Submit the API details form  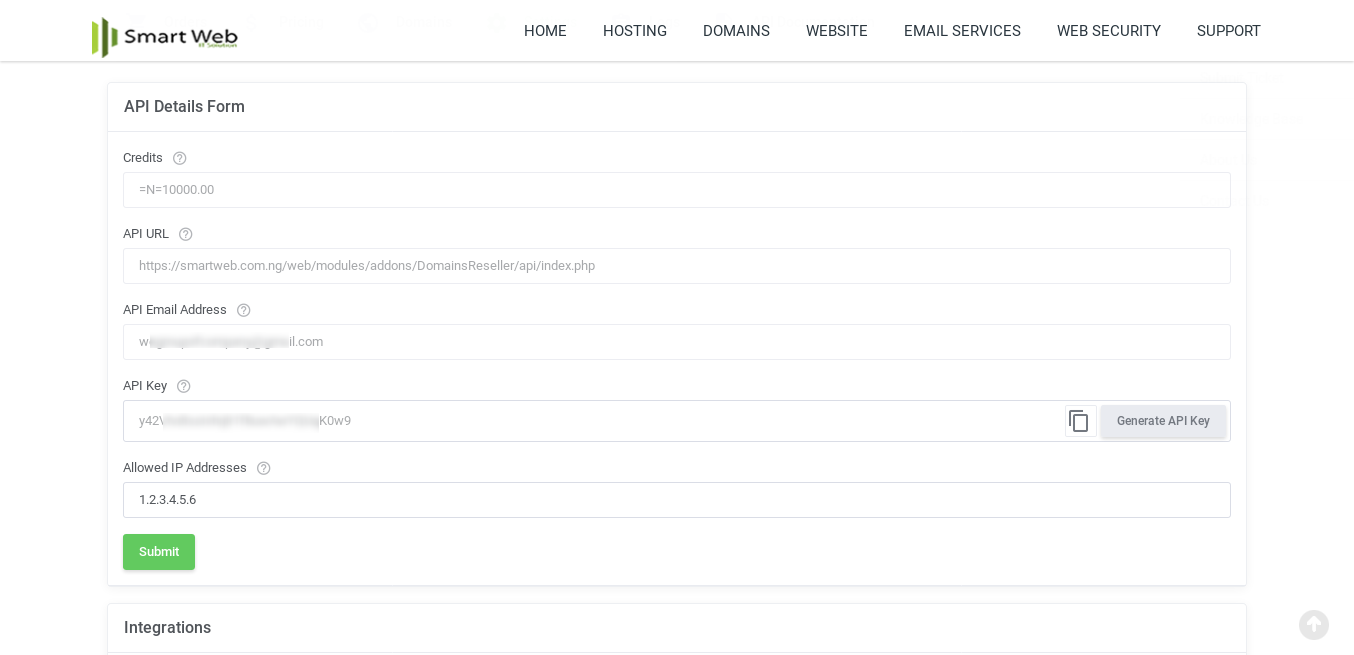tap(159, 552)
